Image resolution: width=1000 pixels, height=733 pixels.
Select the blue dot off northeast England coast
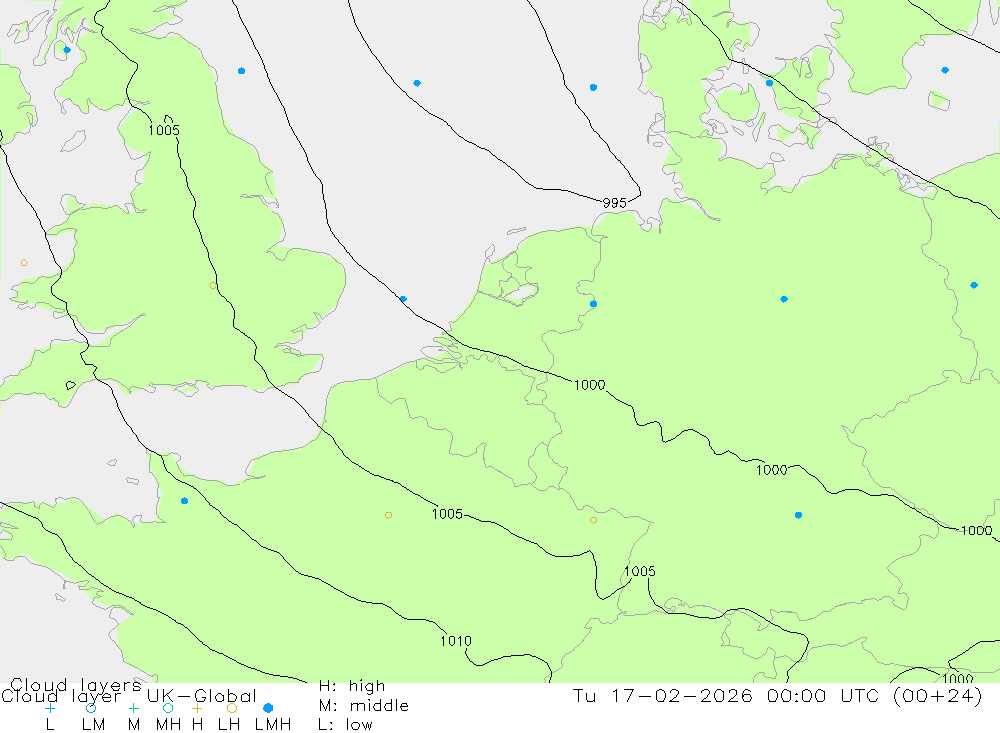tap(241, 71)
